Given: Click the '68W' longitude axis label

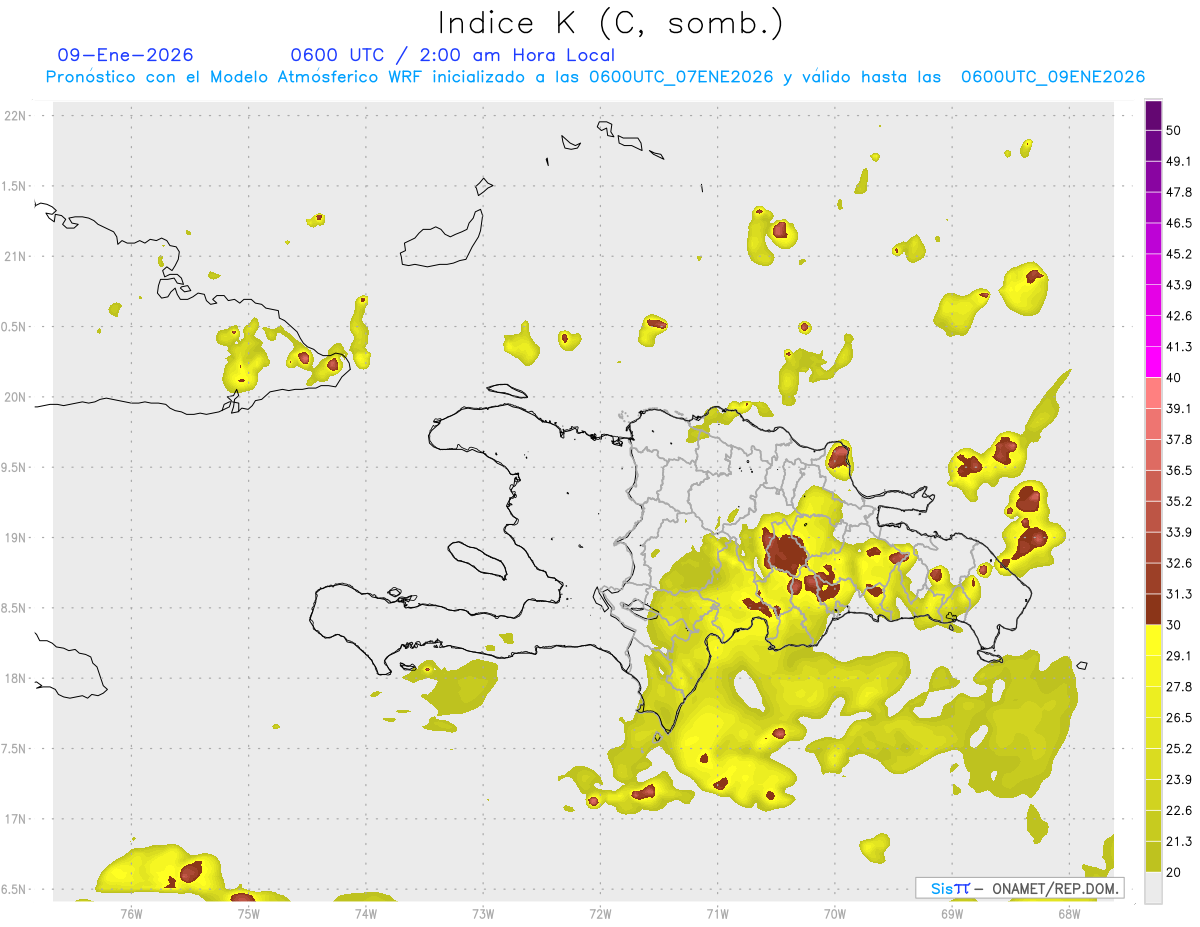Looking at the screenshot, I should pos(1068,913).
